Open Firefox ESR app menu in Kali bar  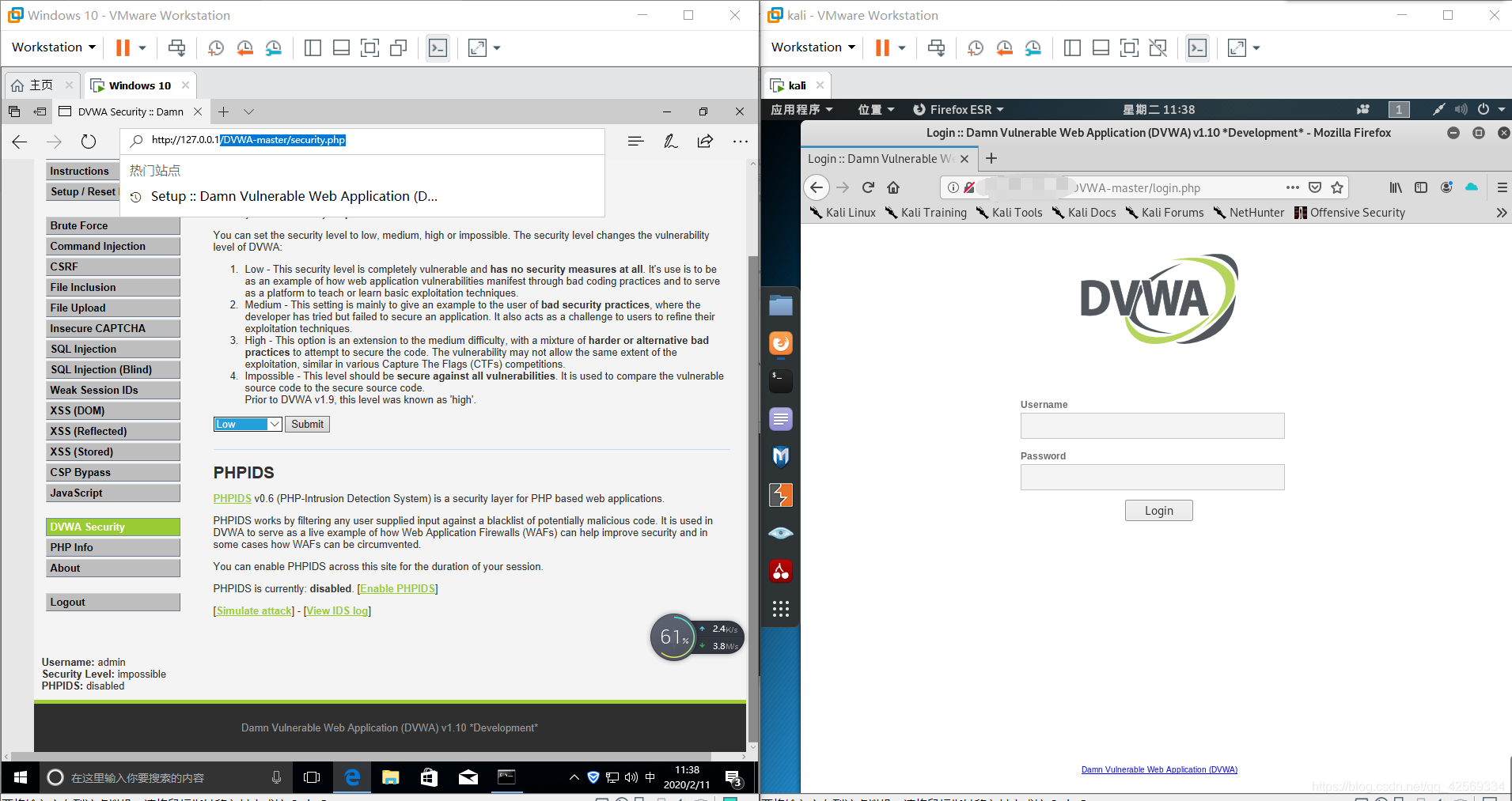pyautogui.click(x=958, y=109)
